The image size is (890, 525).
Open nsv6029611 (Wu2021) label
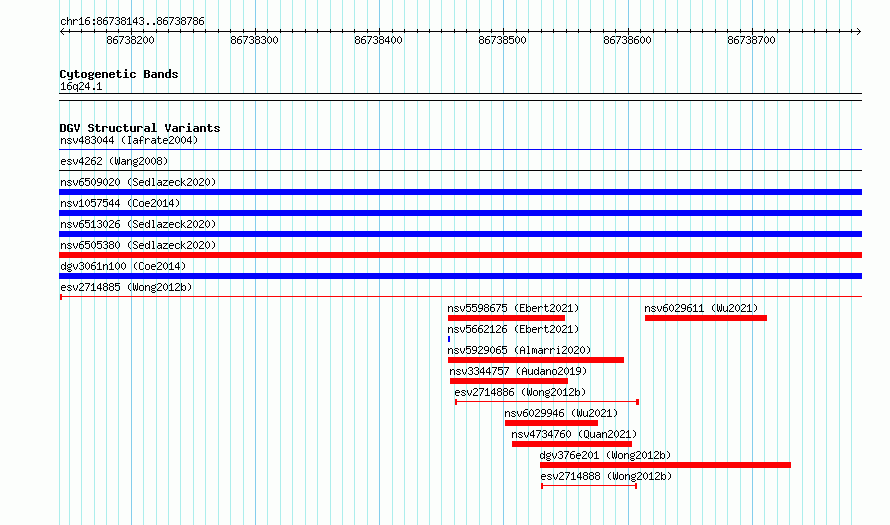coord(701,308)
